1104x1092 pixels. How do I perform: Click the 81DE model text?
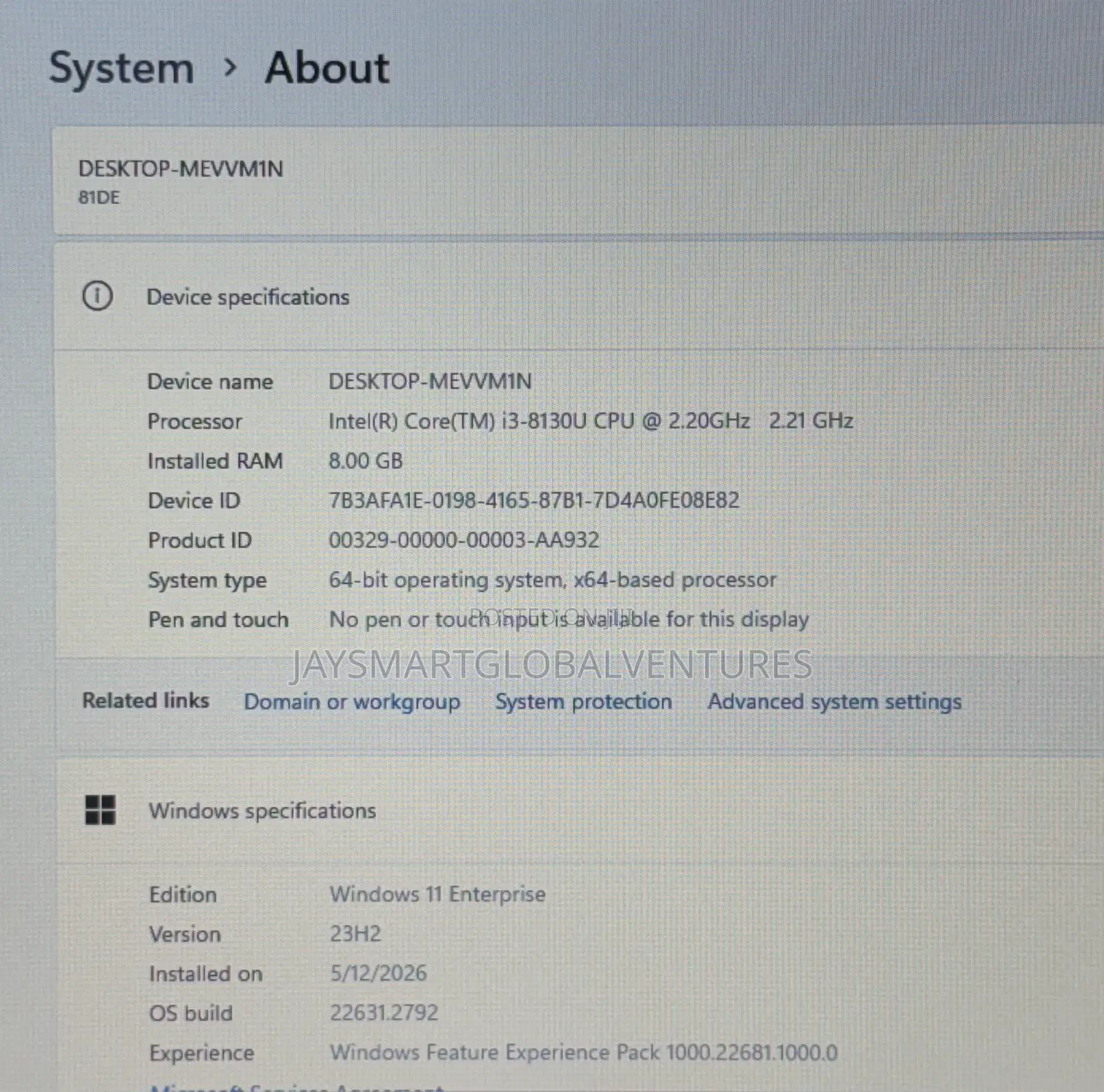tap(99, 198)
